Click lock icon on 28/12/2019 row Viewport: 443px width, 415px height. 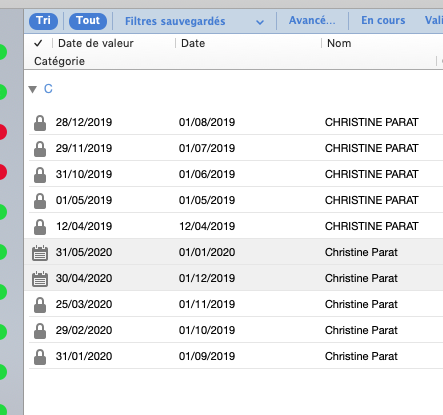point(40,123)
